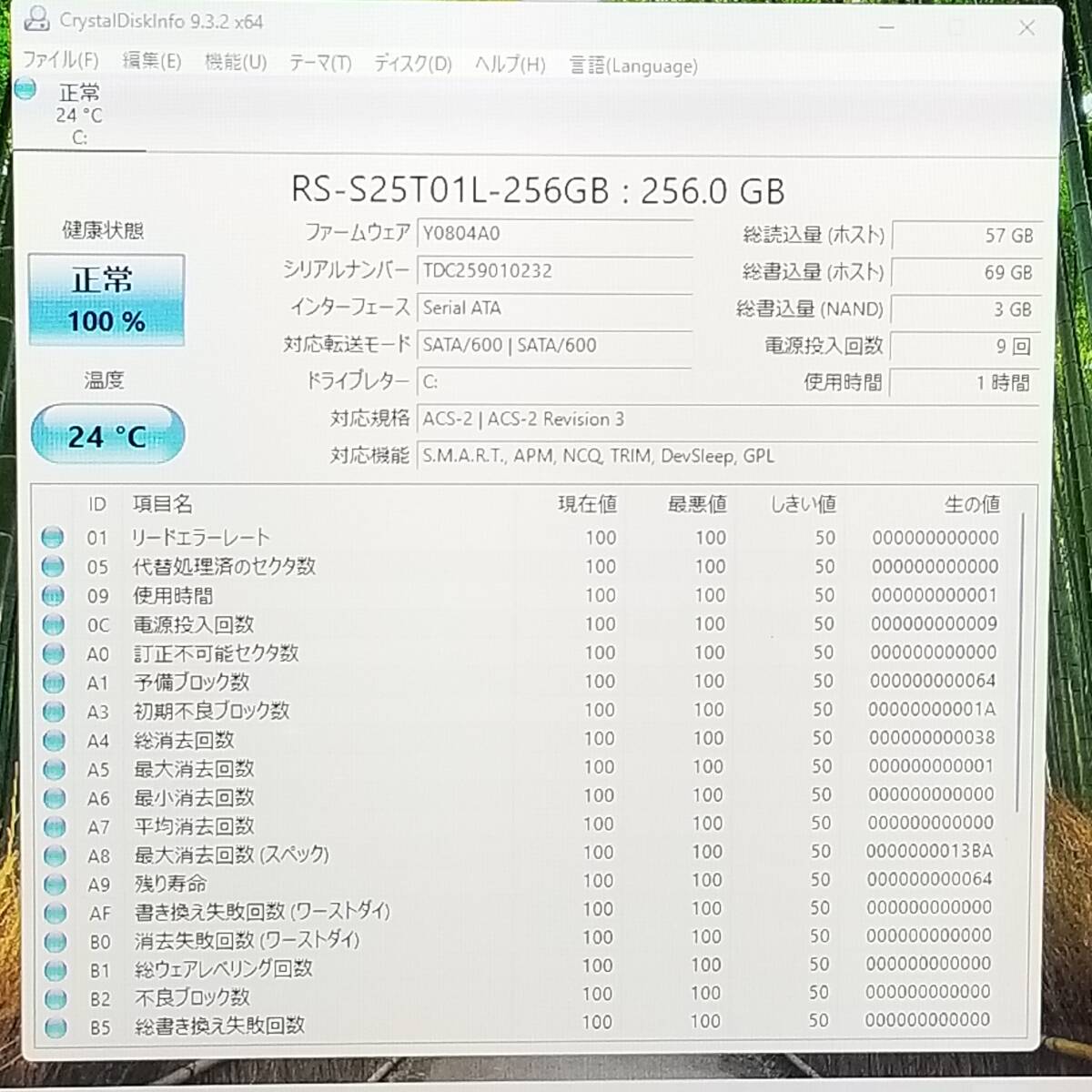Click status icon for 05 代替処理済のセクタ数
This screenshot has height=1092, width=1092.
[53, 566]
